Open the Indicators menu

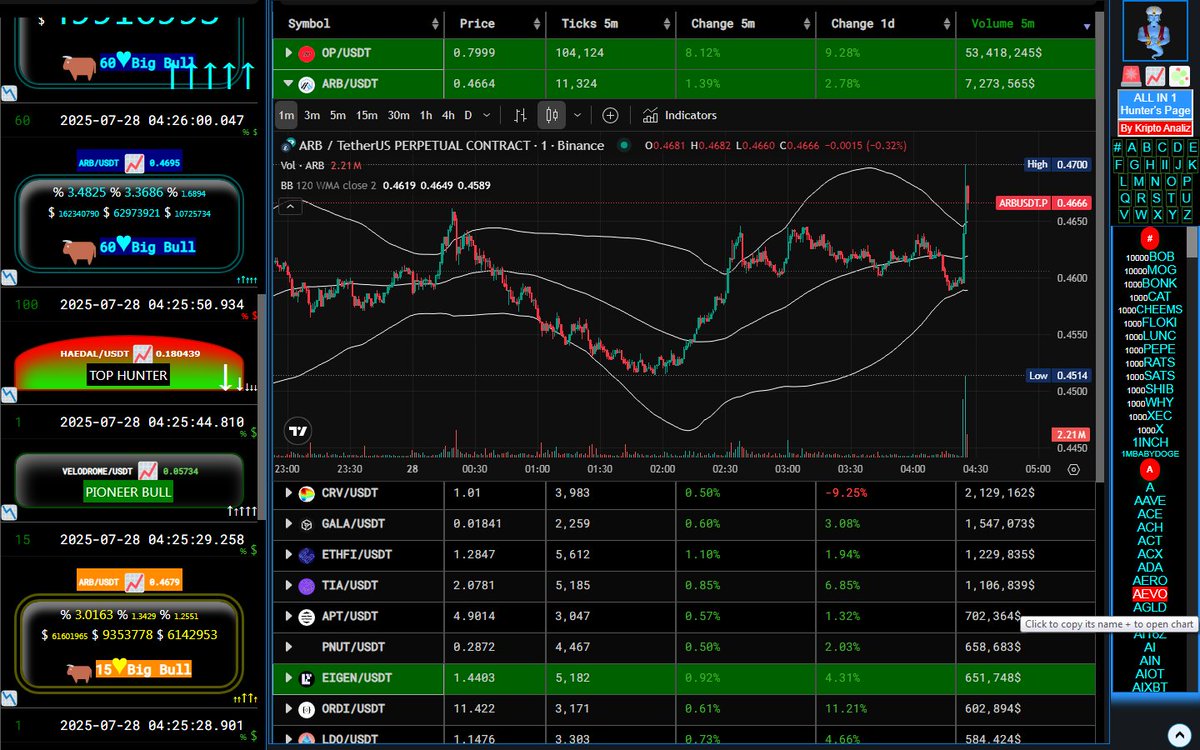[680, 115]
